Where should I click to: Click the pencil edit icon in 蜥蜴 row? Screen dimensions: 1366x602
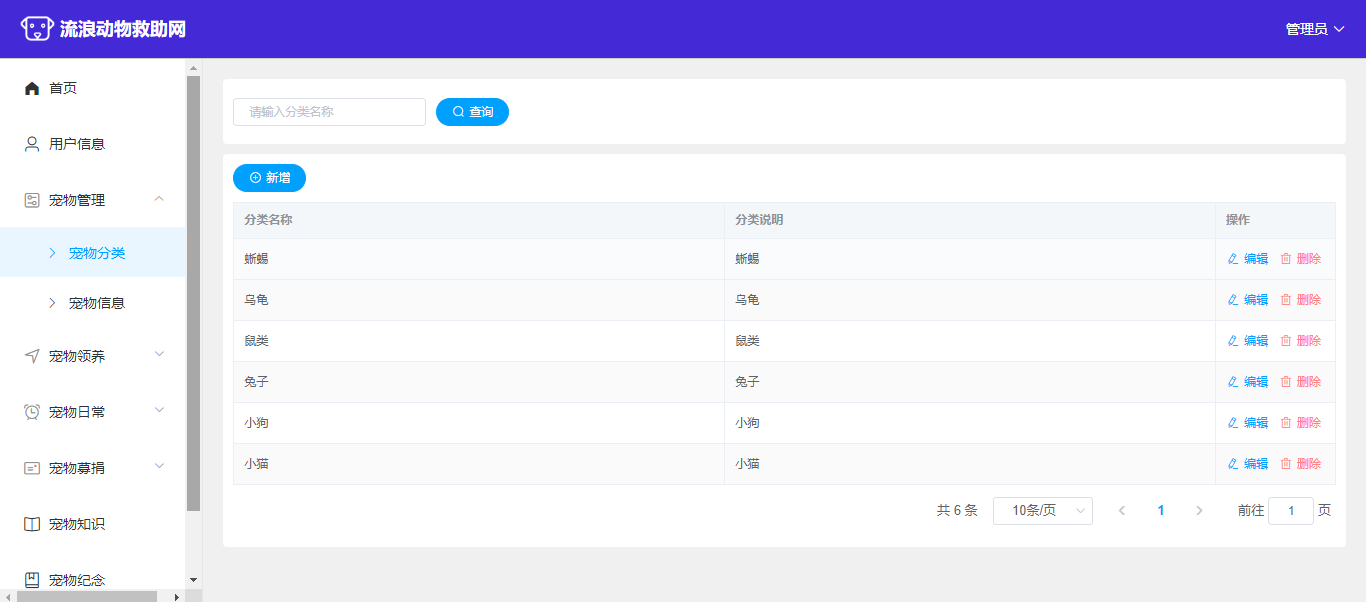[x=1233, y=259]
